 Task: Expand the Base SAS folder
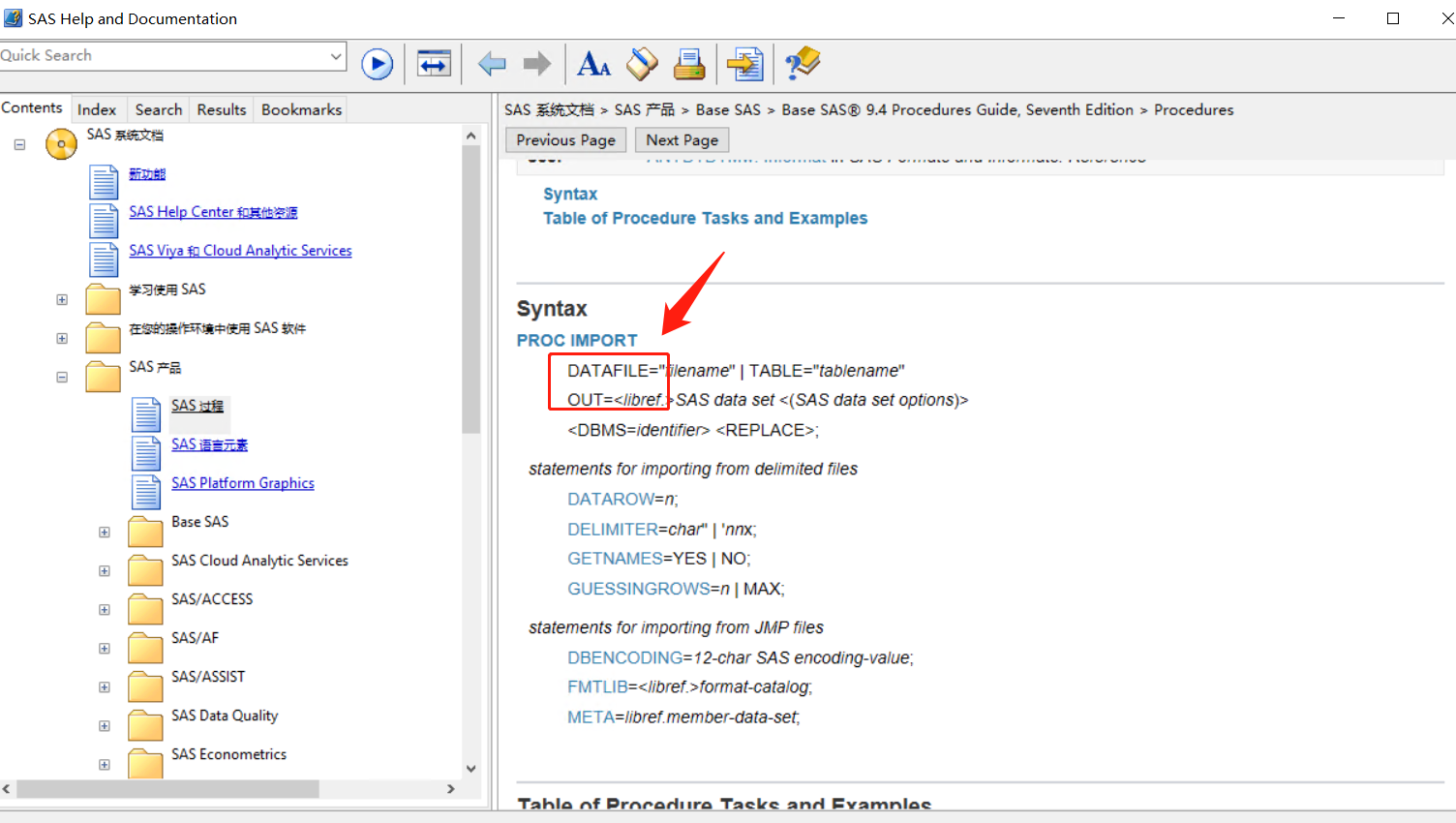click(x=105, y=533)
